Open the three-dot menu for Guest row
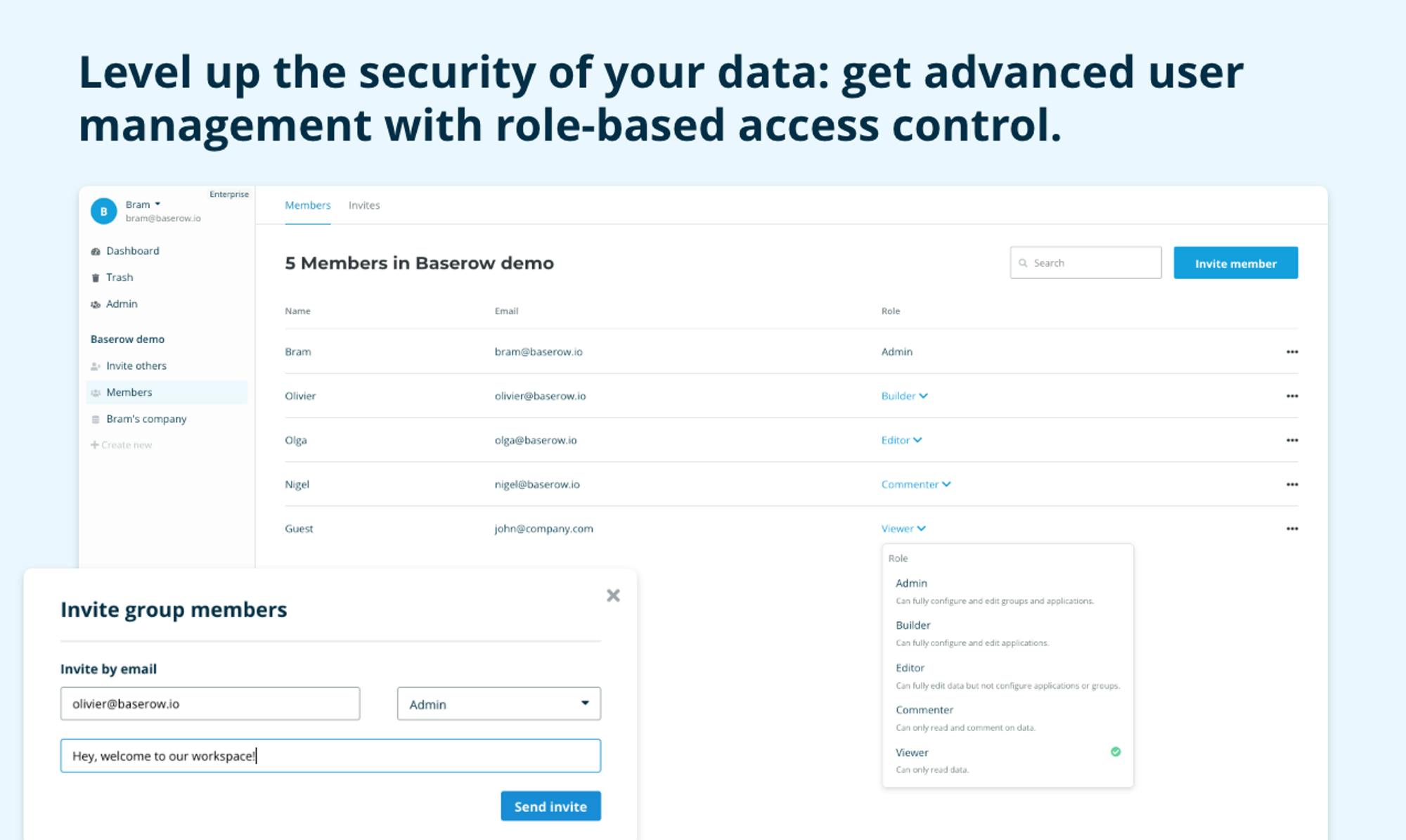The image size is (1406, 840). (x=1292, y=529)
